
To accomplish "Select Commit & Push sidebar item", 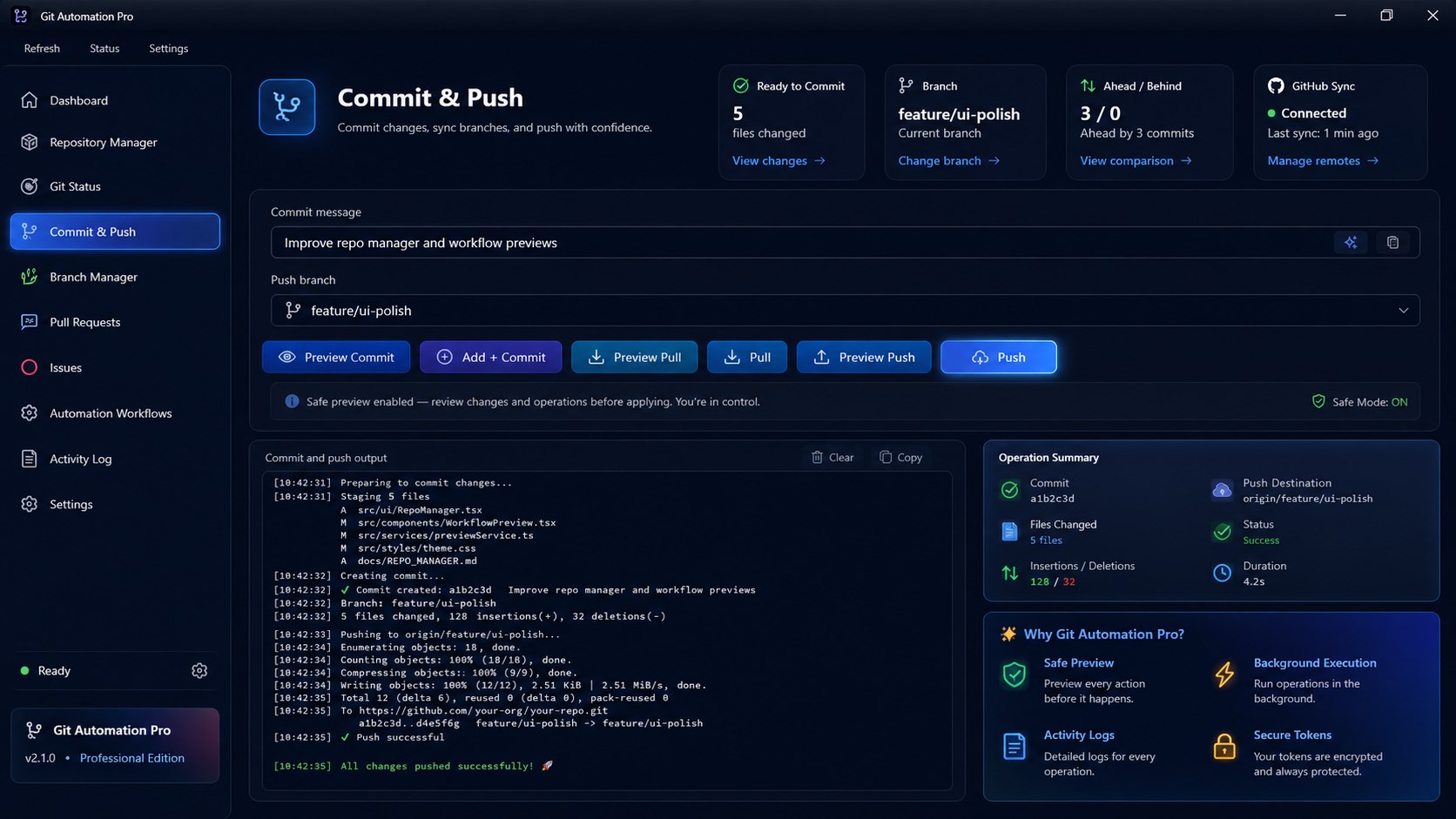I will [115, 232].
